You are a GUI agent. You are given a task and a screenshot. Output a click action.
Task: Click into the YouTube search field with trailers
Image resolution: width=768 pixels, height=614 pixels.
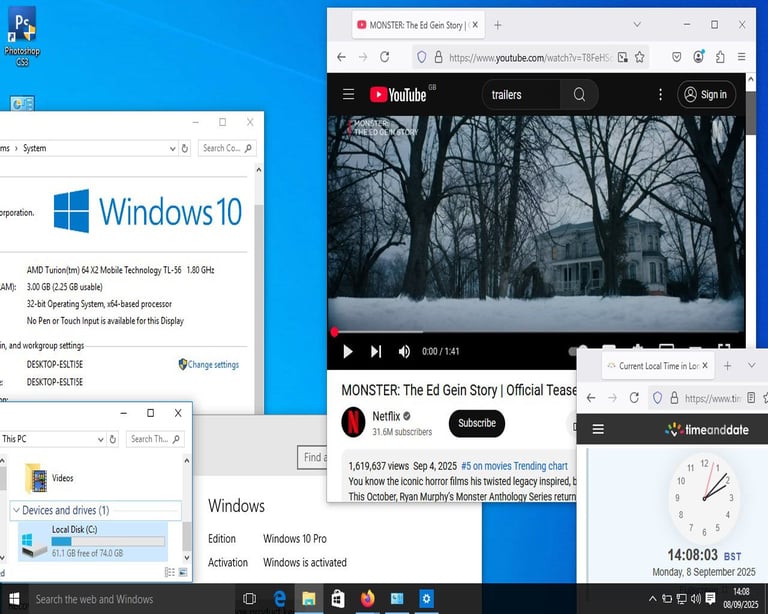[x=521, y=94]
